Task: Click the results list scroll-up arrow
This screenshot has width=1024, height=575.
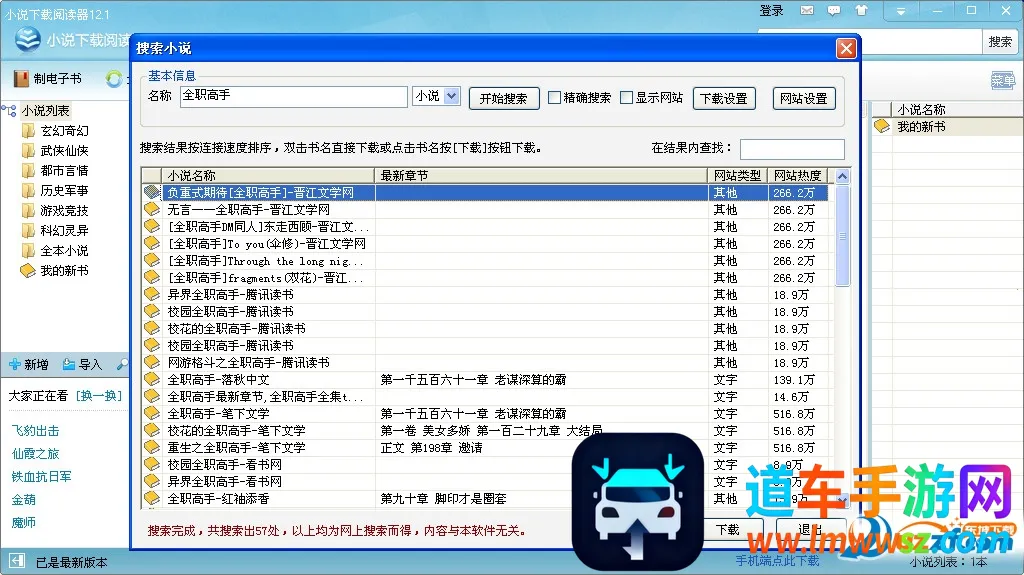Action: click(842, 176)
